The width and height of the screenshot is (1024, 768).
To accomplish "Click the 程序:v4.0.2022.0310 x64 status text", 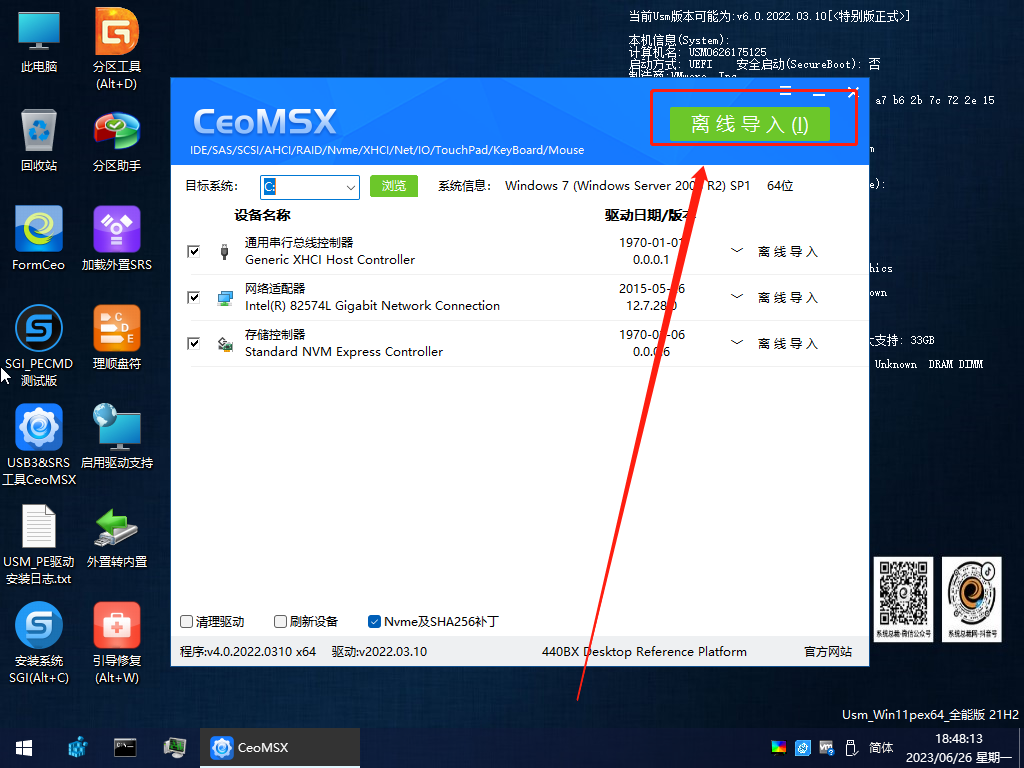I will [x=248, y=652].
